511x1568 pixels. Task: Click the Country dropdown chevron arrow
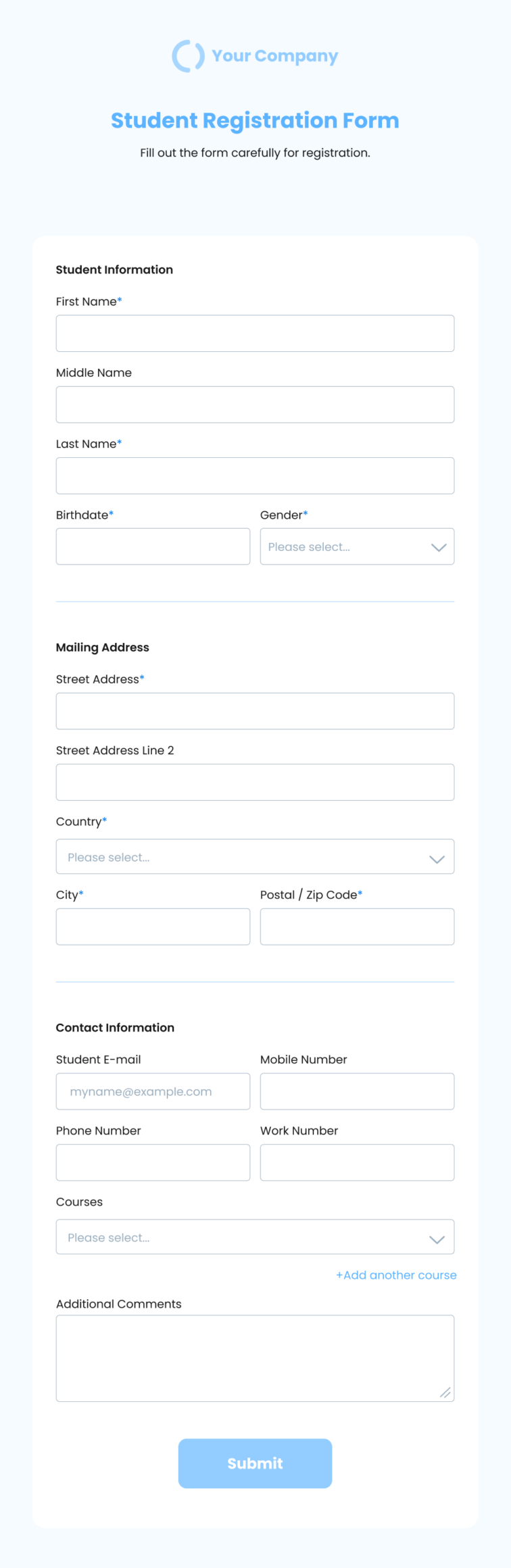pos(437,857)
